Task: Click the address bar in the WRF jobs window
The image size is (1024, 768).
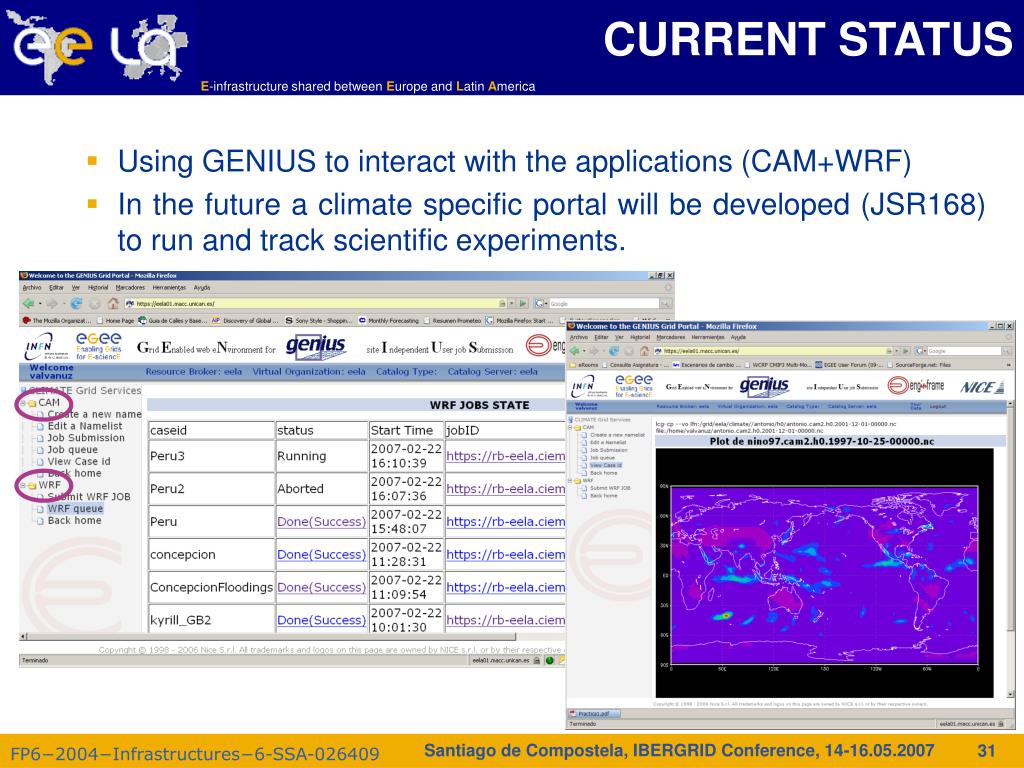Action: [316, 304]
